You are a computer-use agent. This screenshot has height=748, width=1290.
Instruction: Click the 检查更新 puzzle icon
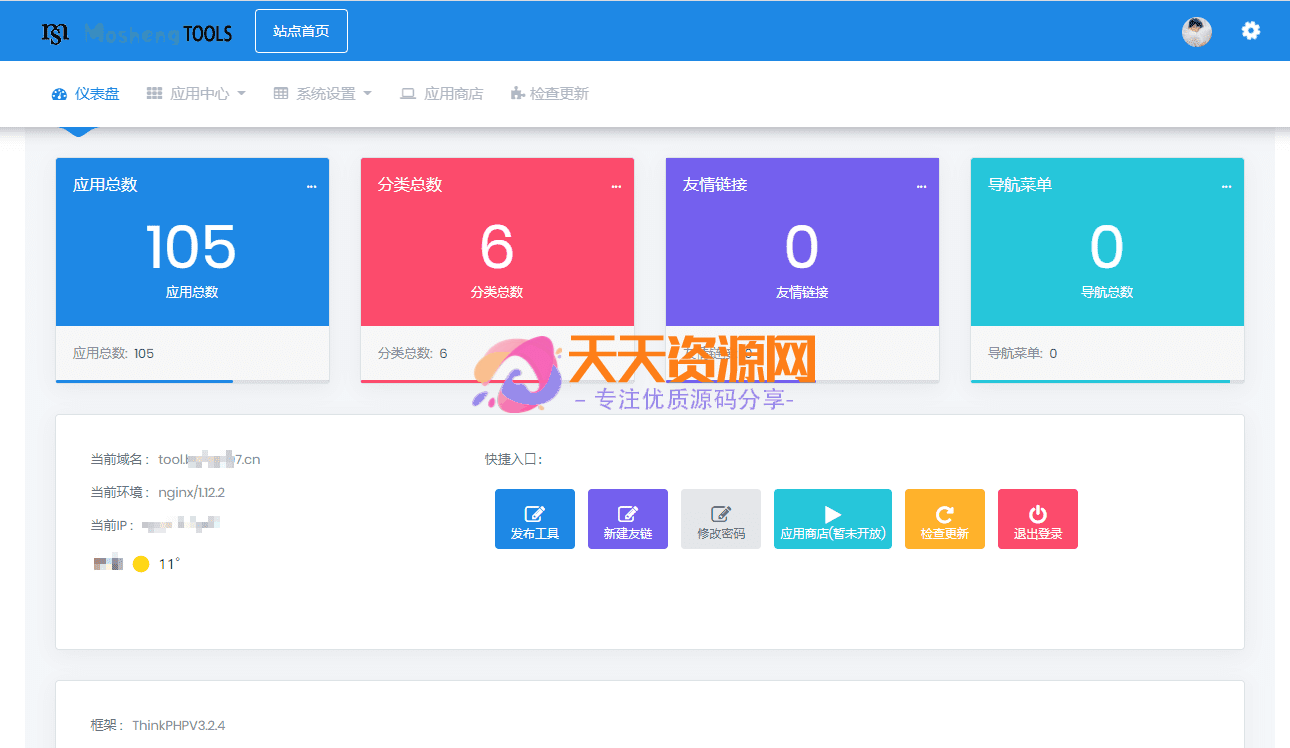pyautogui.click(x=517, y=94)
